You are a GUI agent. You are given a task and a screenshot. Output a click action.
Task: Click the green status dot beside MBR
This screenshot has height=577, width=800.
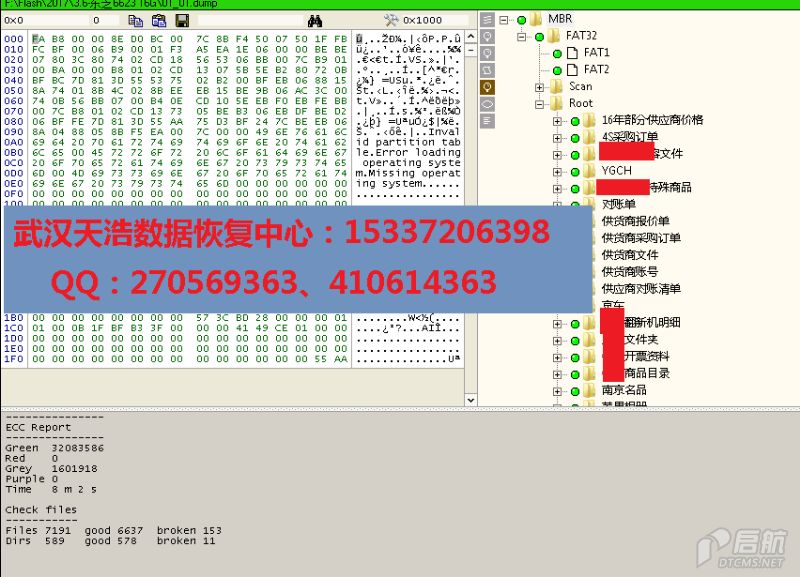click(521, 19)
